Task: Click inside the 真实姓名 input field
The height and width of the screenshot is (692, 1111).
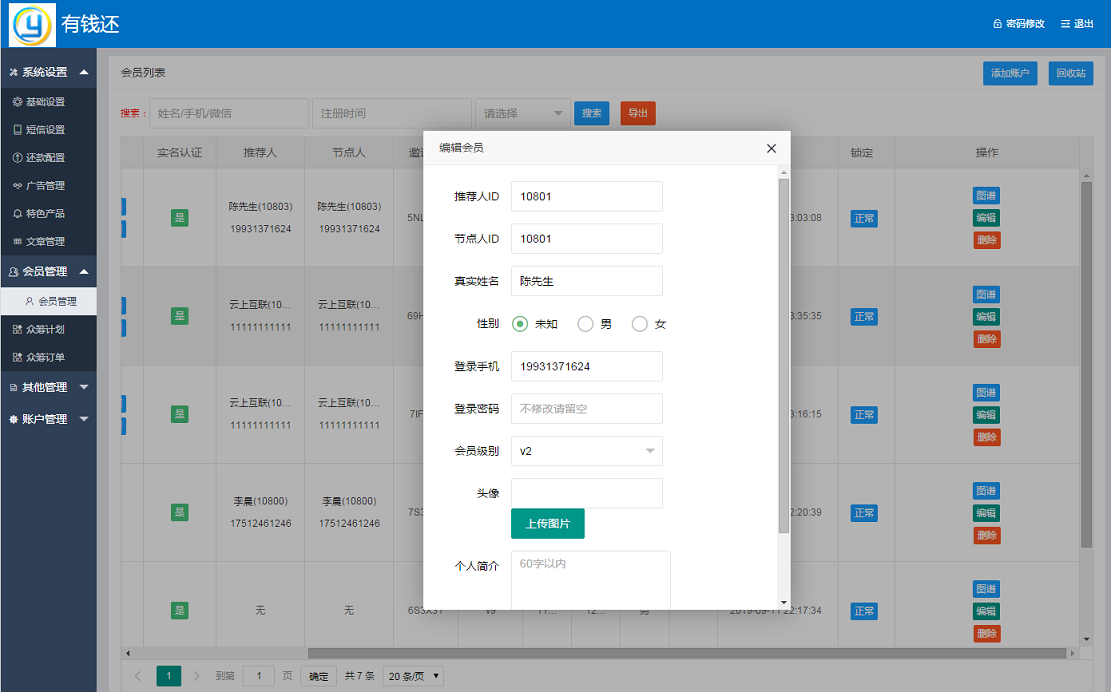Action: tap(586, 281)
